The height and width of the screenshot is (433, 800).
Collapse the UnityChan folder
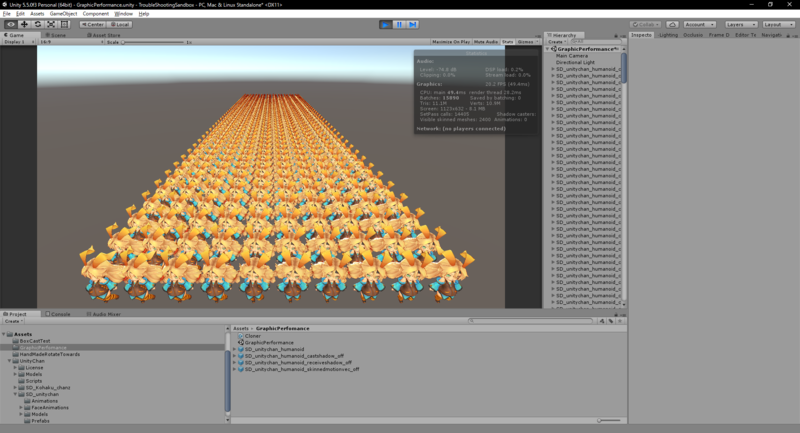pyautogui.click(x=10, y=361)
